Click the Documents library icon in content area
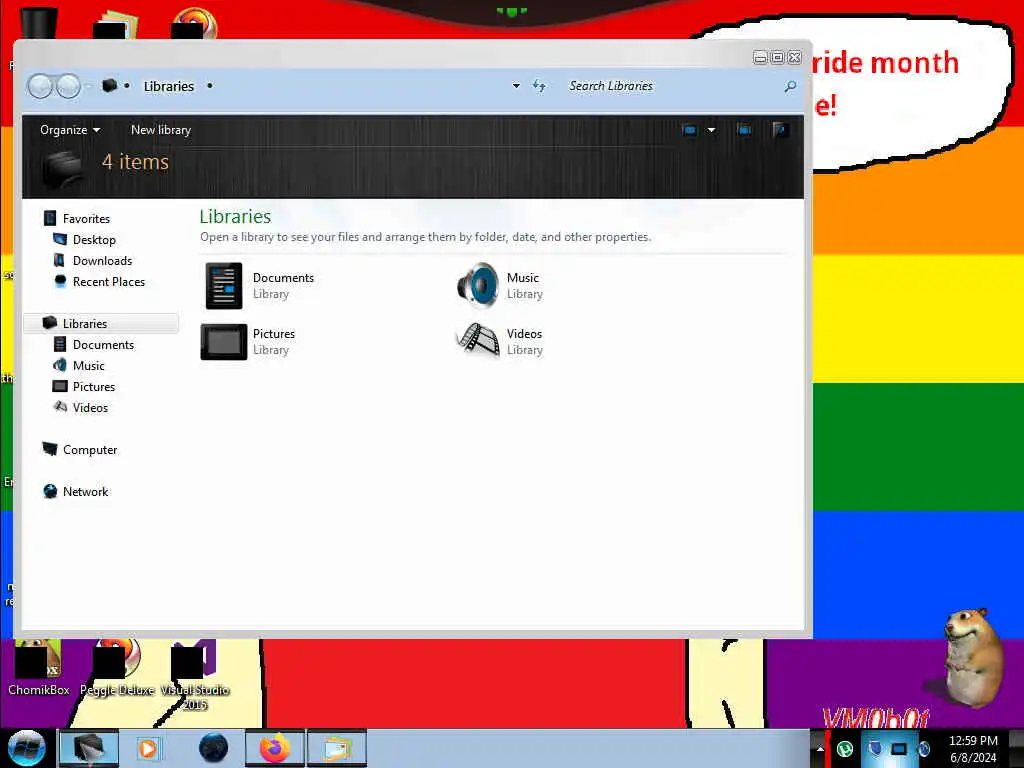This screenshot has height=768, width=1024. tap(223, 285)
